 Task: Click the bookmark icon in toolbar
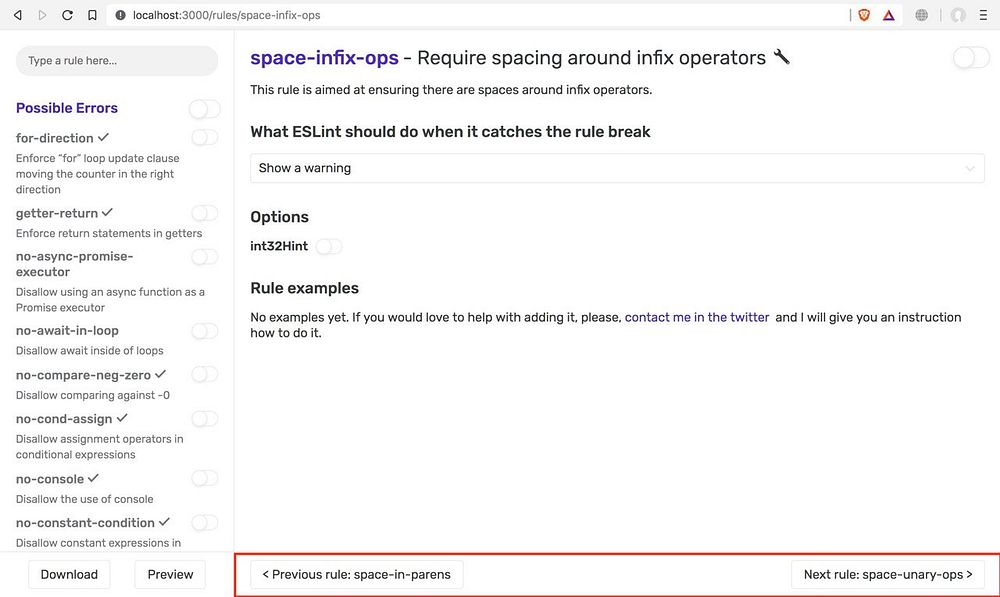92,15
